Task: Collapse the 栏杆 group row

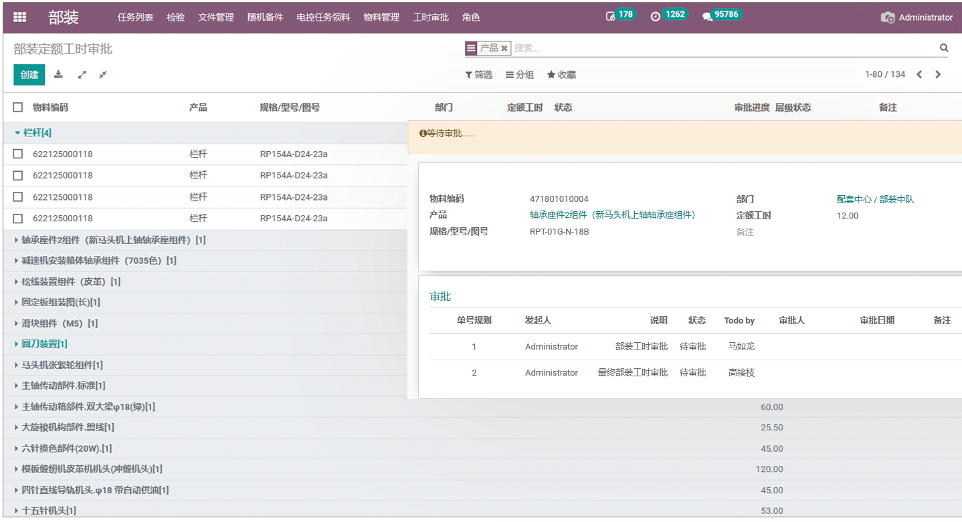Action: [x=34, y=132]
